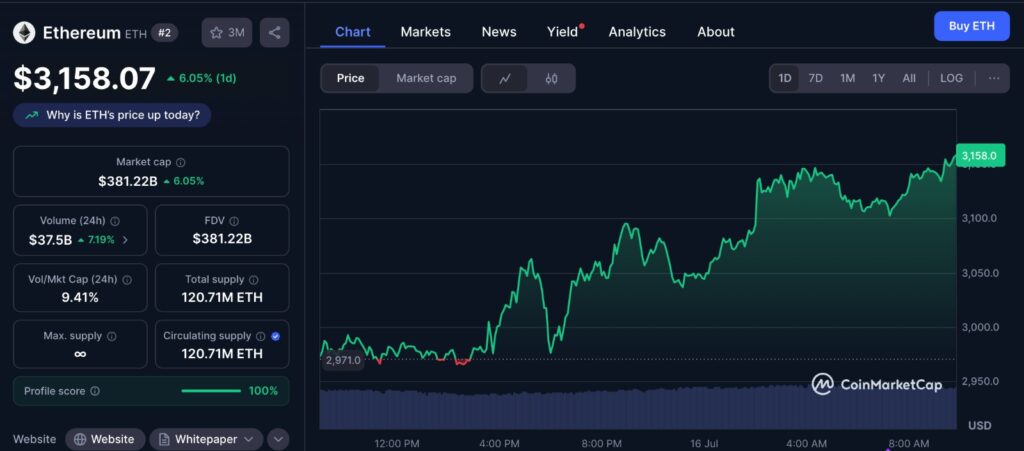Add Ethereum to watchlist via star 3M
The width and height of the screenshot is (1024, 451).
click(x=227, y=33)
